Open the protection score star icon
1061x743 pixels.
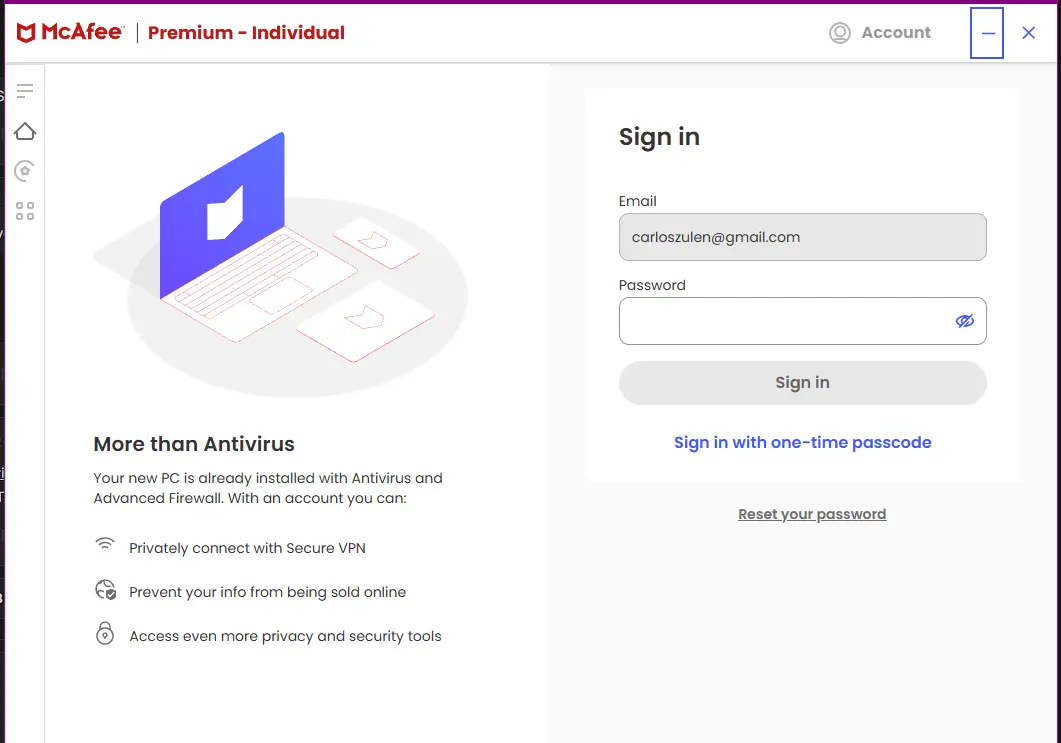point(25,171)
